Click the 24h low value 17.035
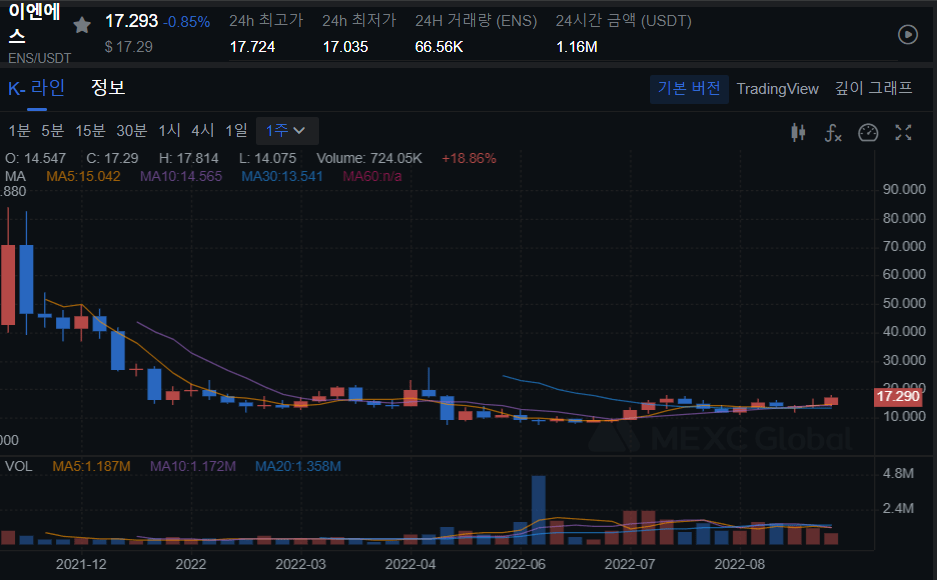 click(345, 47)
